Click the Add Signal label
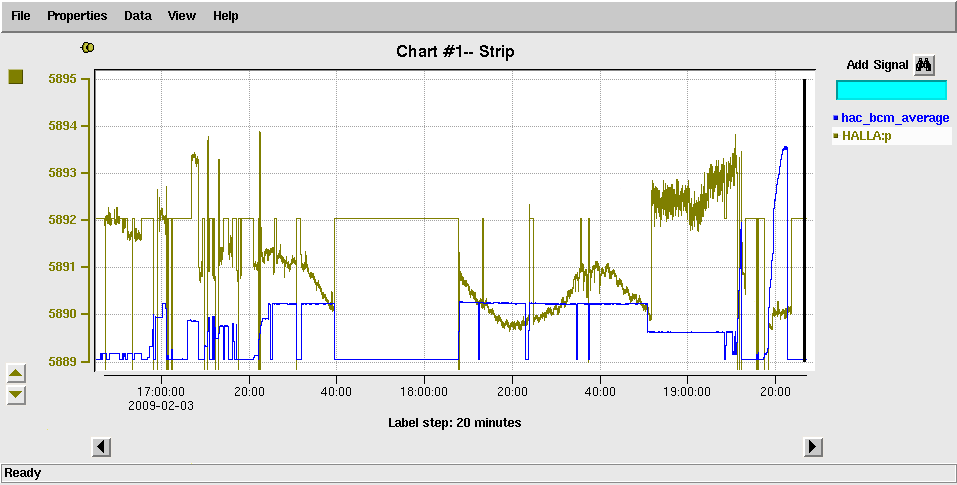Image resolution: width=957 pixels, height=485 pixels. (x=877, y=65)
